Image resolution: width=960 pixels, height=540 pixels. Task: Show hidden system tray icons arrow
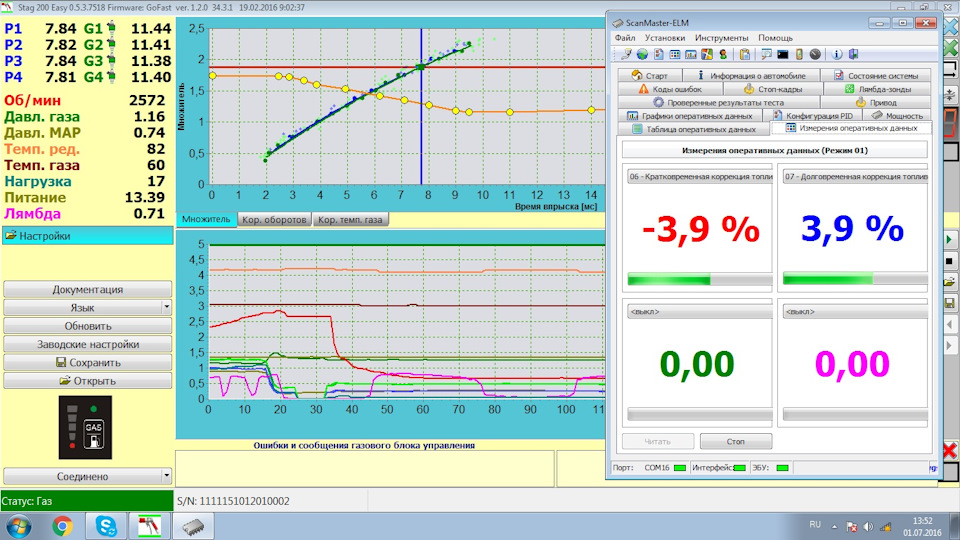[x=834, y=527]
